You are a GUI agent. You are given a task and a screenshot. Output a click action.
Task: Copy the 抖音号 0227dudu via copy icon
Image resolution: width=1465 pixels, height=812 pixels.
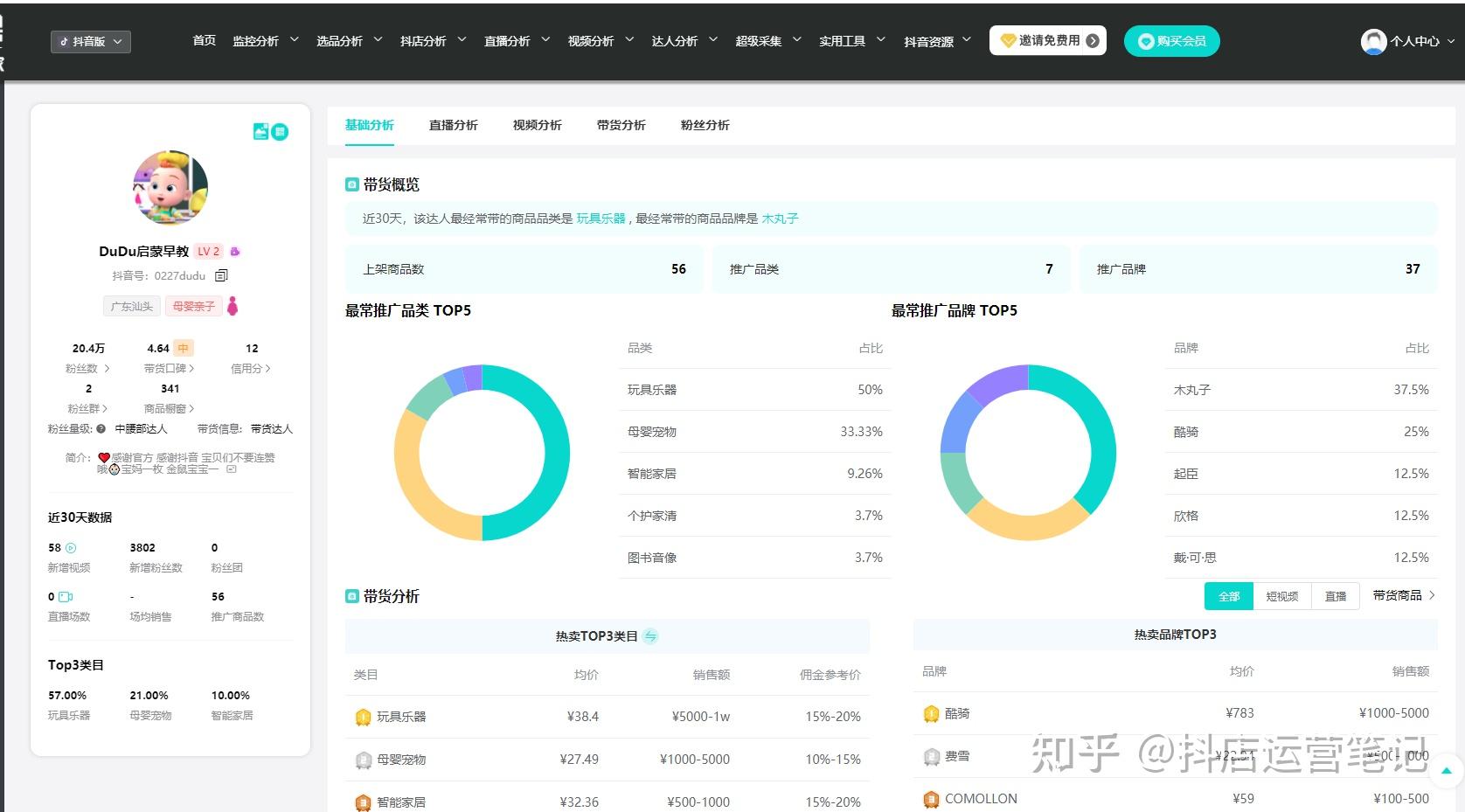[x=221, y=275]
